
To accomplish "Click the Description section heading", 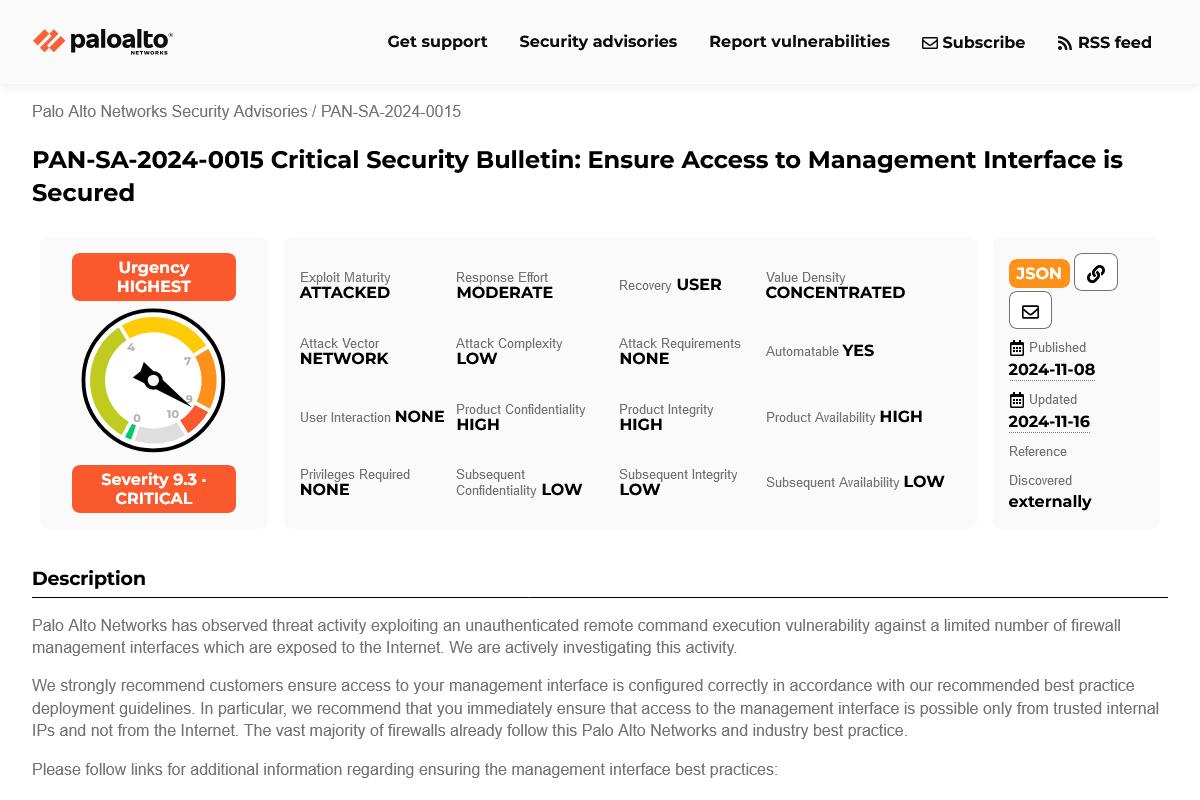I will click(89, 578).
